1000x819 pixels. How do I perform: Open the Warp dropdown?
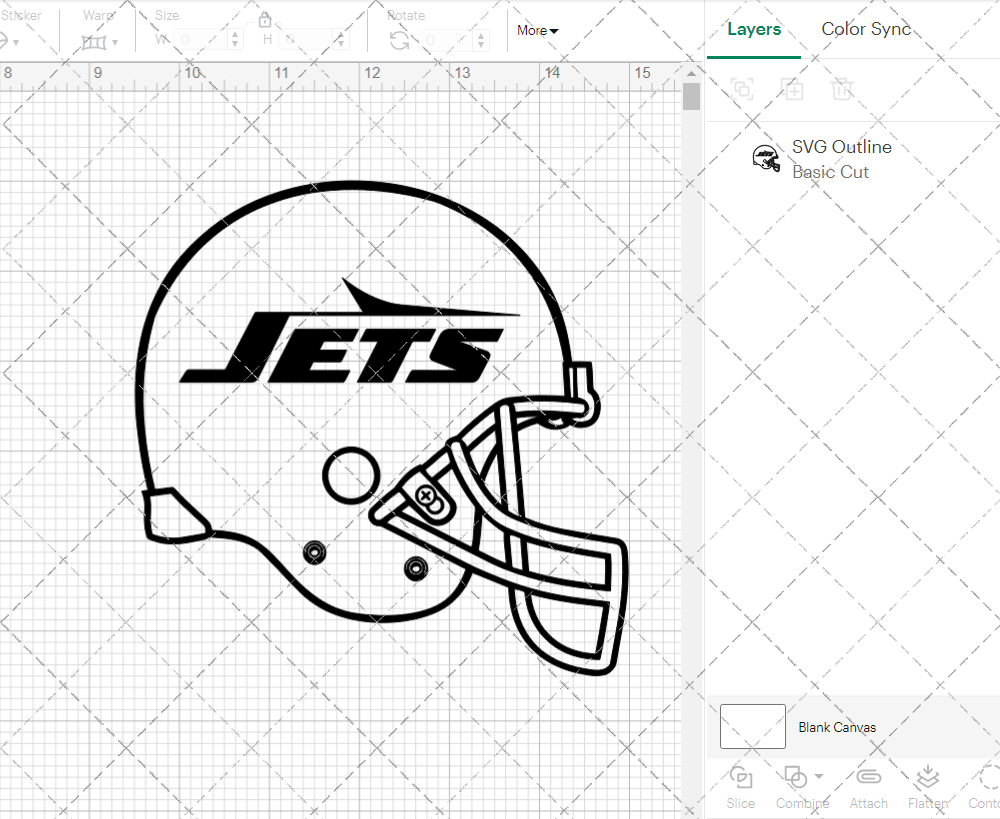[x=100, y=41]
